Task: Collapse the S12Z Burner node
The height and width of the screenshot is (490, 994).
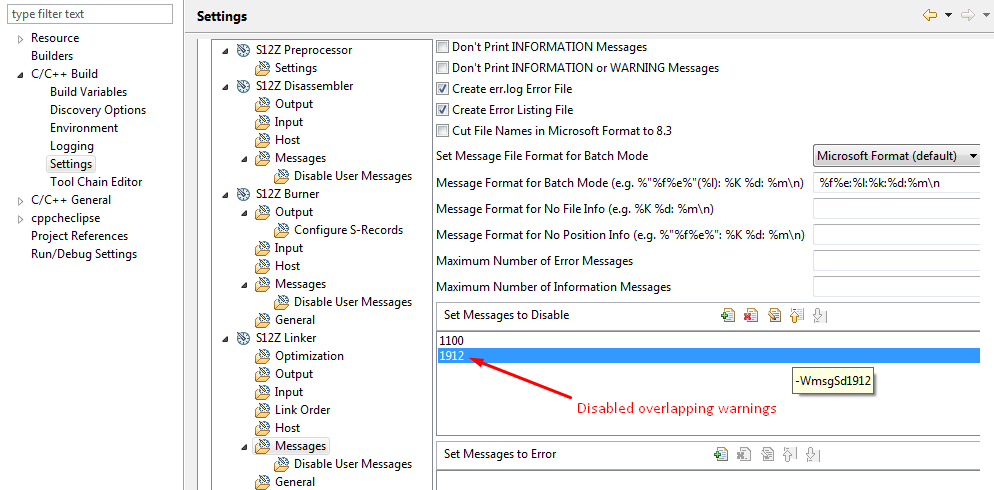Action: coord(226,195)
